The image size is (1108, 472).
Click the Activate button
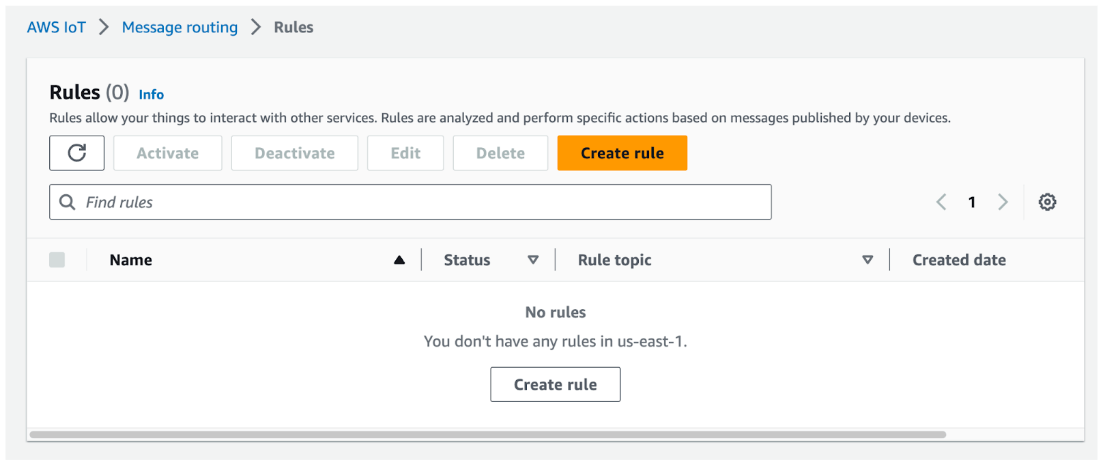[167, 153]
